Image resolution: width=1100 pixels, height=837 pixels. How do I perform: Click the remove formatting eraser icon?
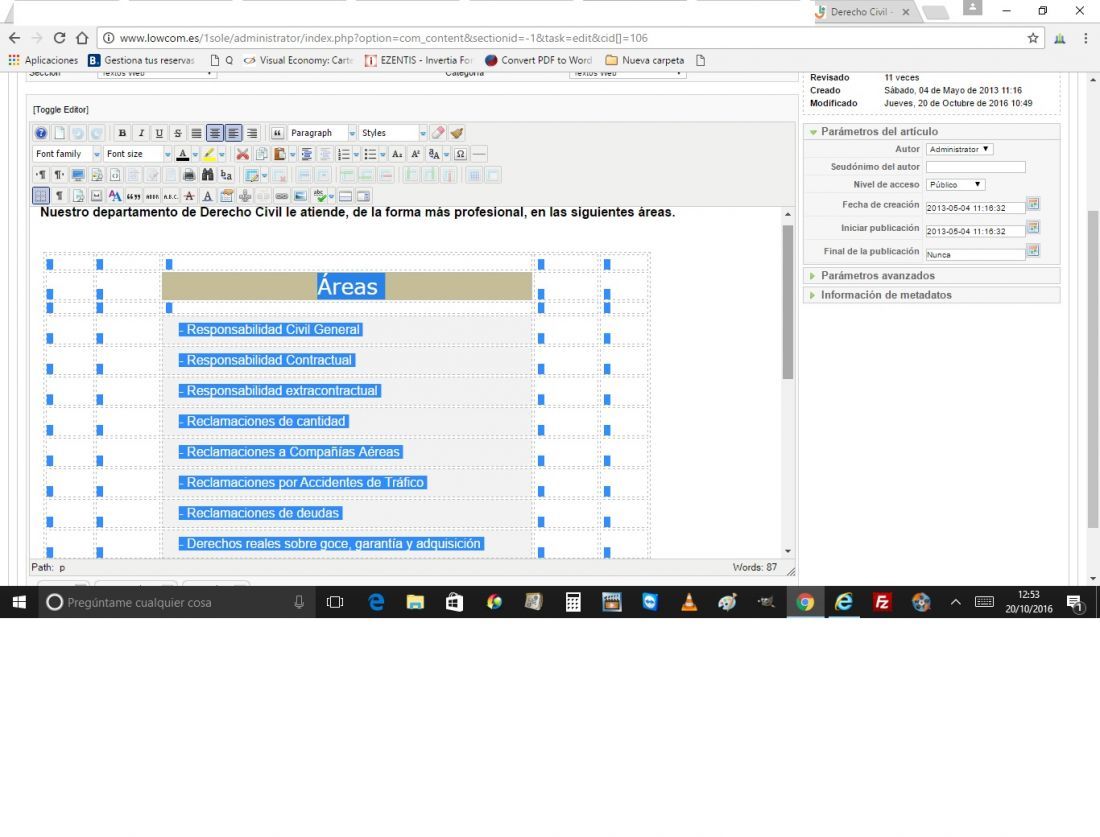click(438, 133)
